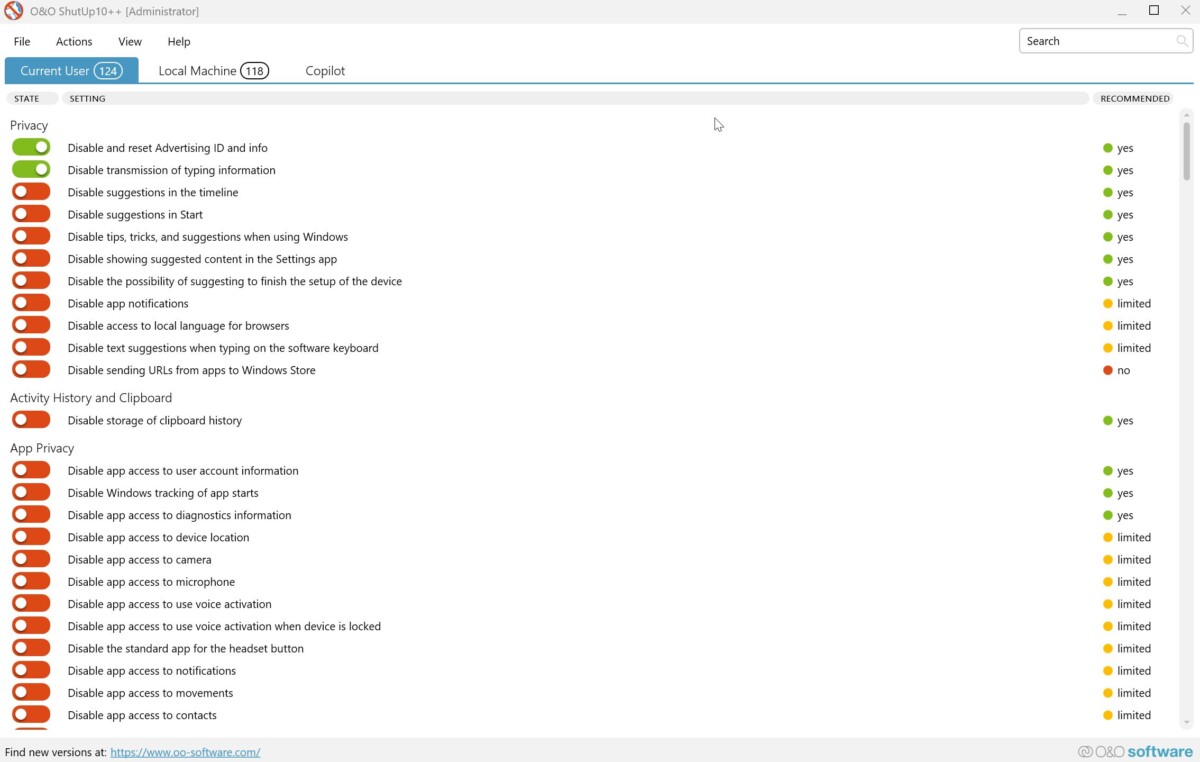
Task: Click the search magnifier icon
Action: point(1182,41)
